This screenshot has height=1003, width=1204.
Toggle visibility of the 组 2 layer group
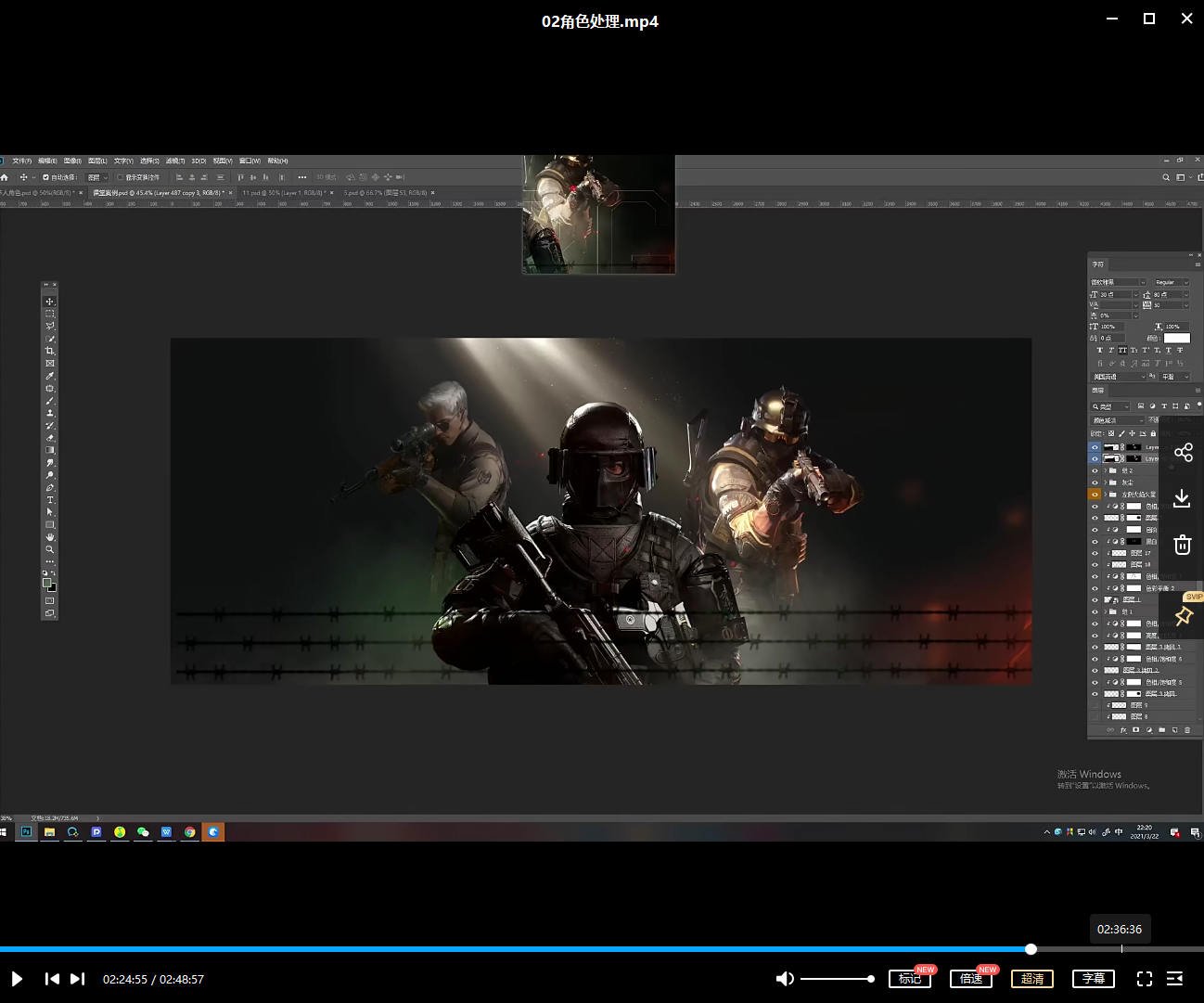[x=1095, y=470]
